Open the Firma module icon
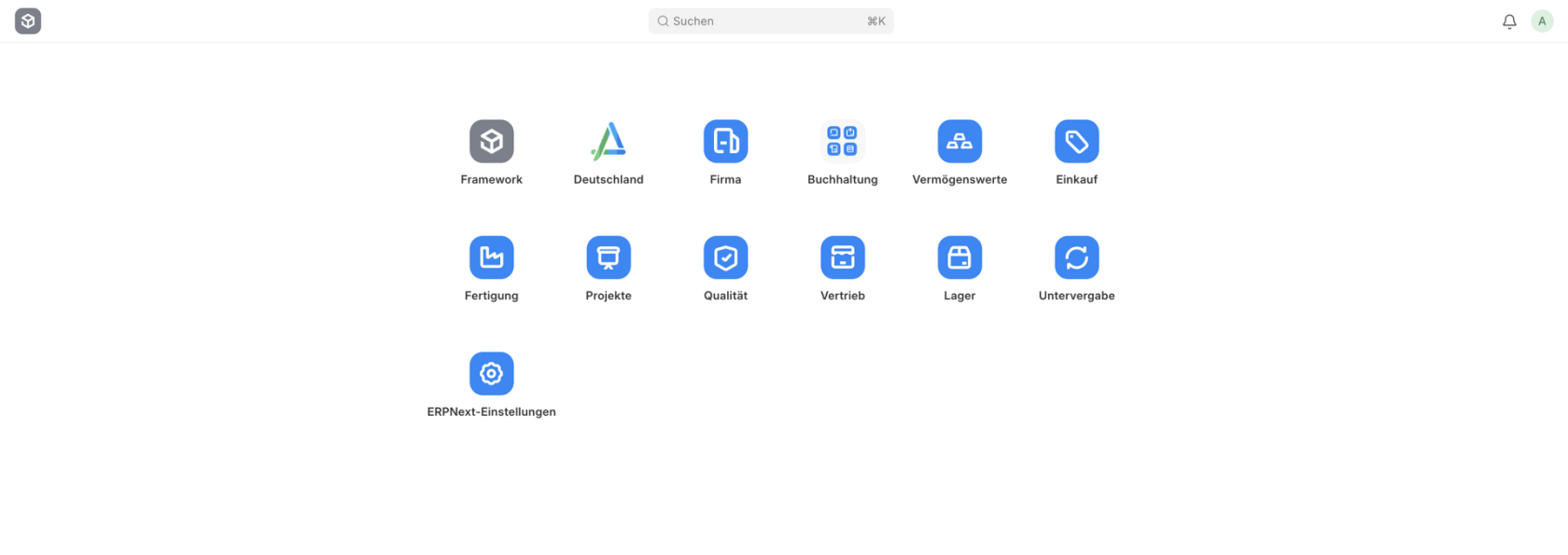1568x555 pixels. coord(725,141)
